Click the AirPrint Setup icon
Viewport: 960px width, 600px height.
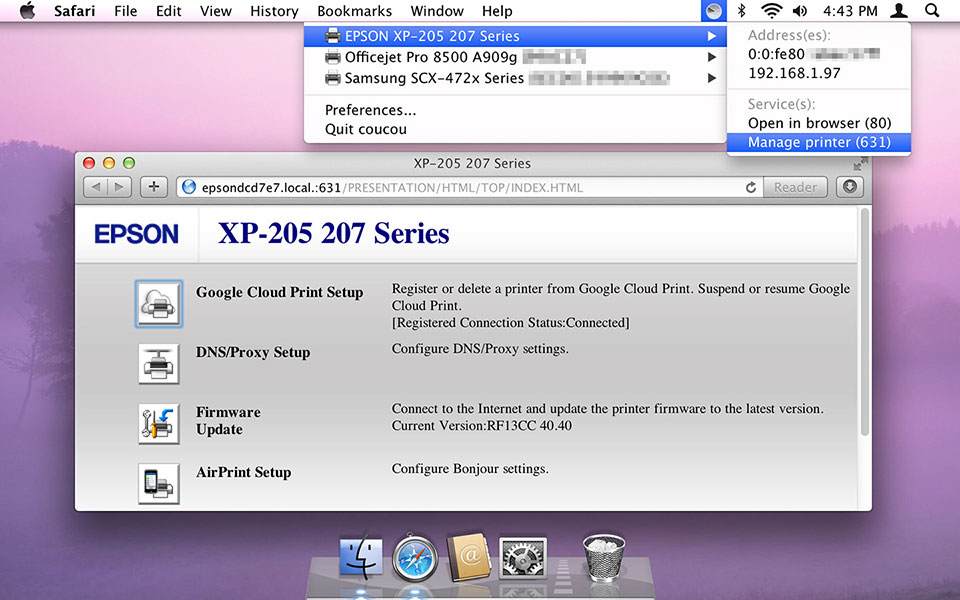click(x=159, y=484)
